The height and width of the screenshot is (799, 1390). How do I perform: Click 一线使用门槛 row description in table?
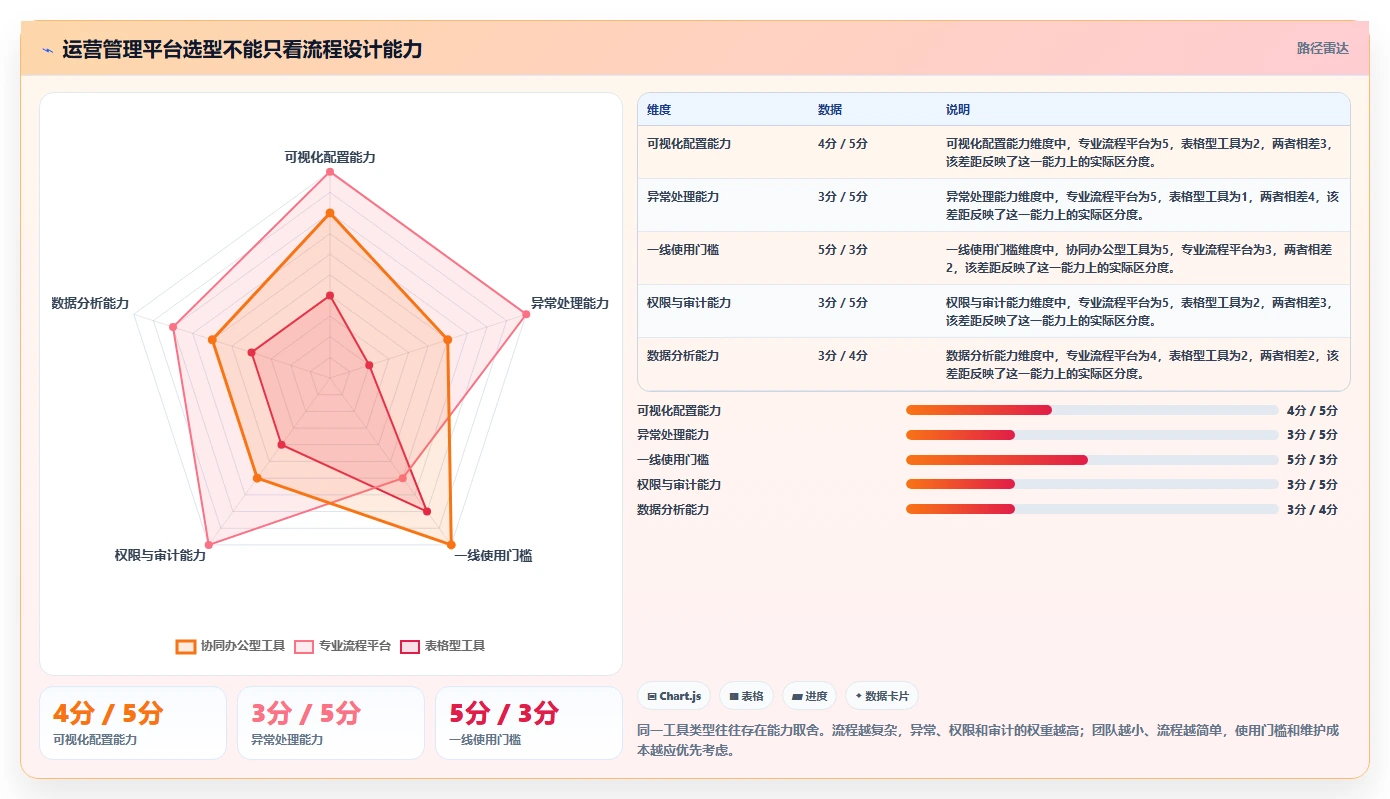click(1139, 258)
